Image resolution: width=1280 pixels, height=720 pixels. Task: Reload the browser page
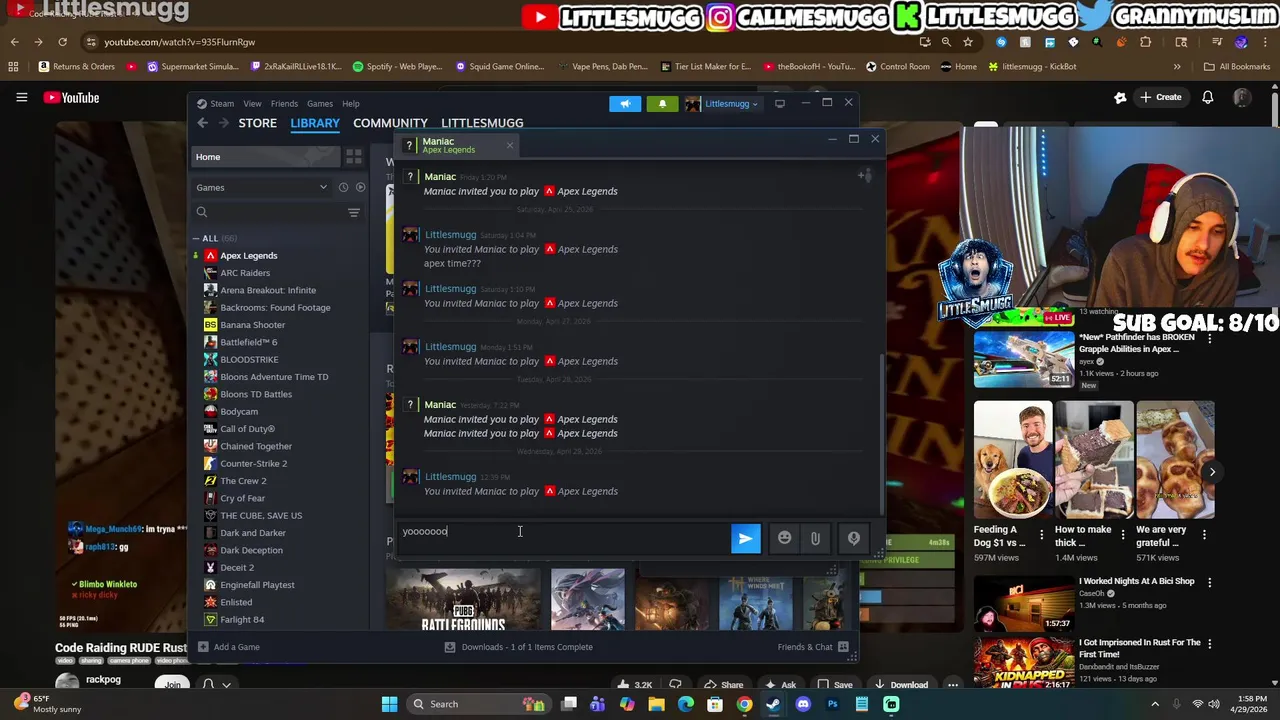[x=62, y=42]
